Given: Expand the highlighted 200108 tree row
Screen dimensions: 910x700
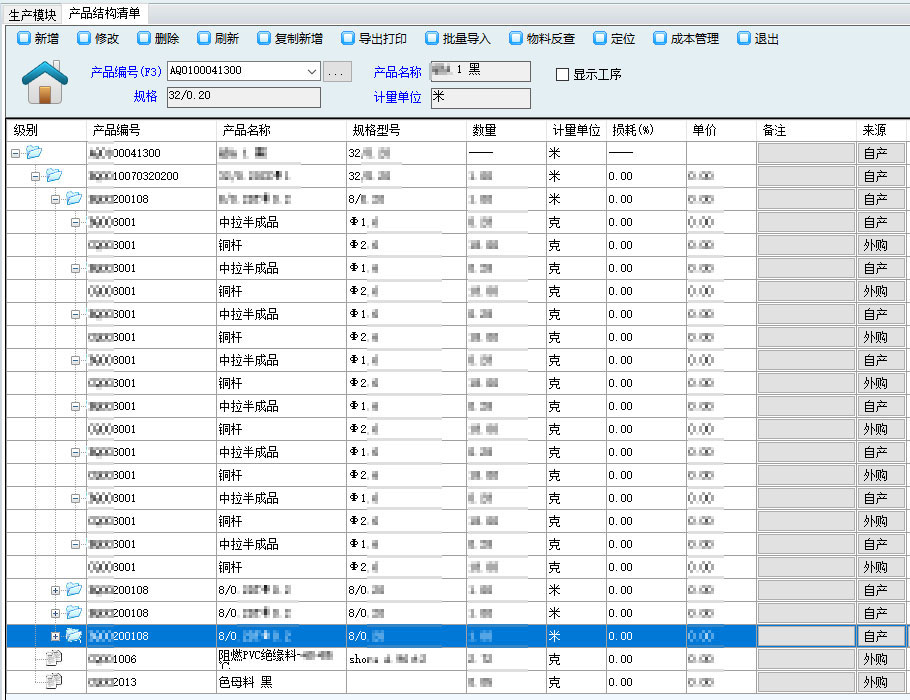Looking at the screenshot, I should 56,636.
